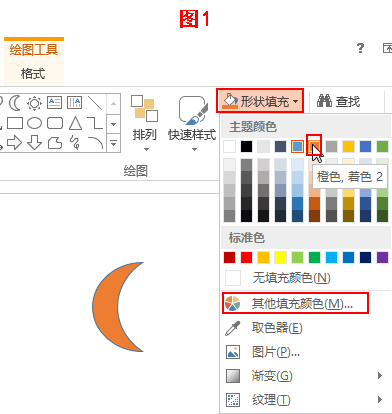The height and width of the screenshot is (414, 392).
Task: Pick the shape between Down Arrow and scribble
Action: [55, 143]
